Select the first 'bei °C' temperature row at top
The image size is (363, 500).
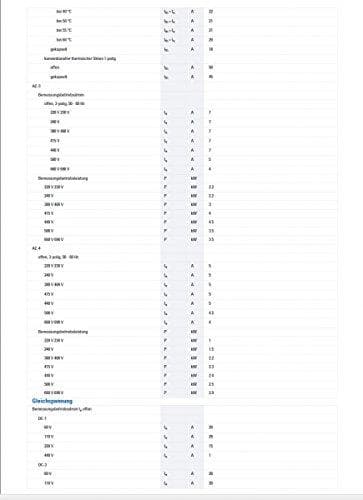click(182, 12)
